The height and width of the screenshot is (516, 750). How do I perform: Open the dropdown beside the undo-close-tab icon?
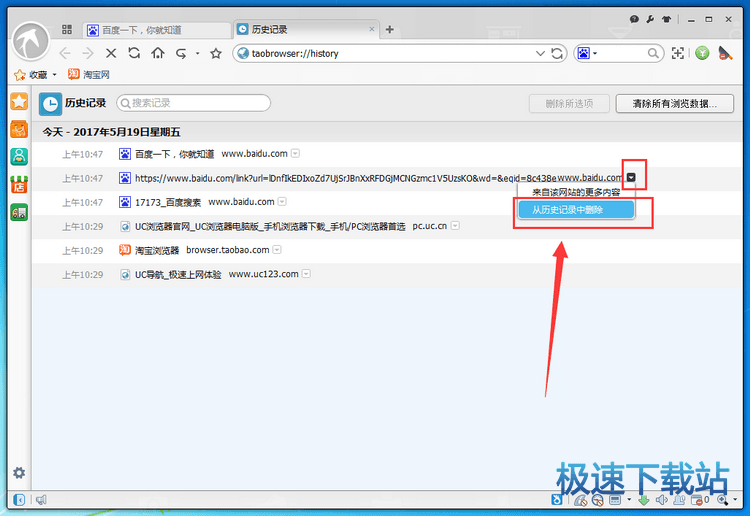[197, 54]
